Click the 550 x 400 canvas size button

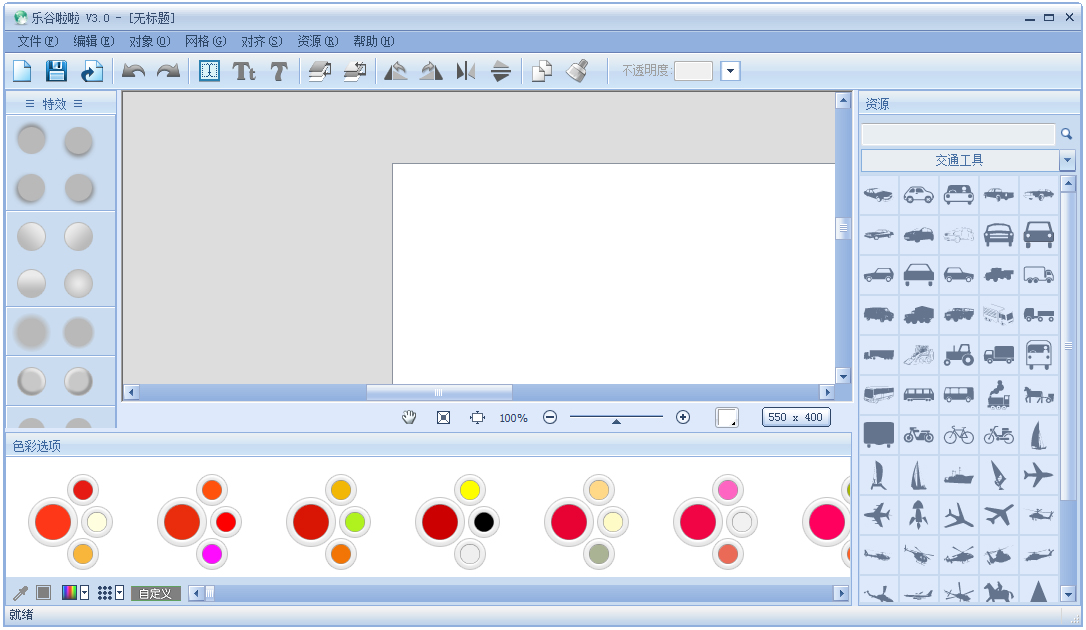tap(796, 417)
